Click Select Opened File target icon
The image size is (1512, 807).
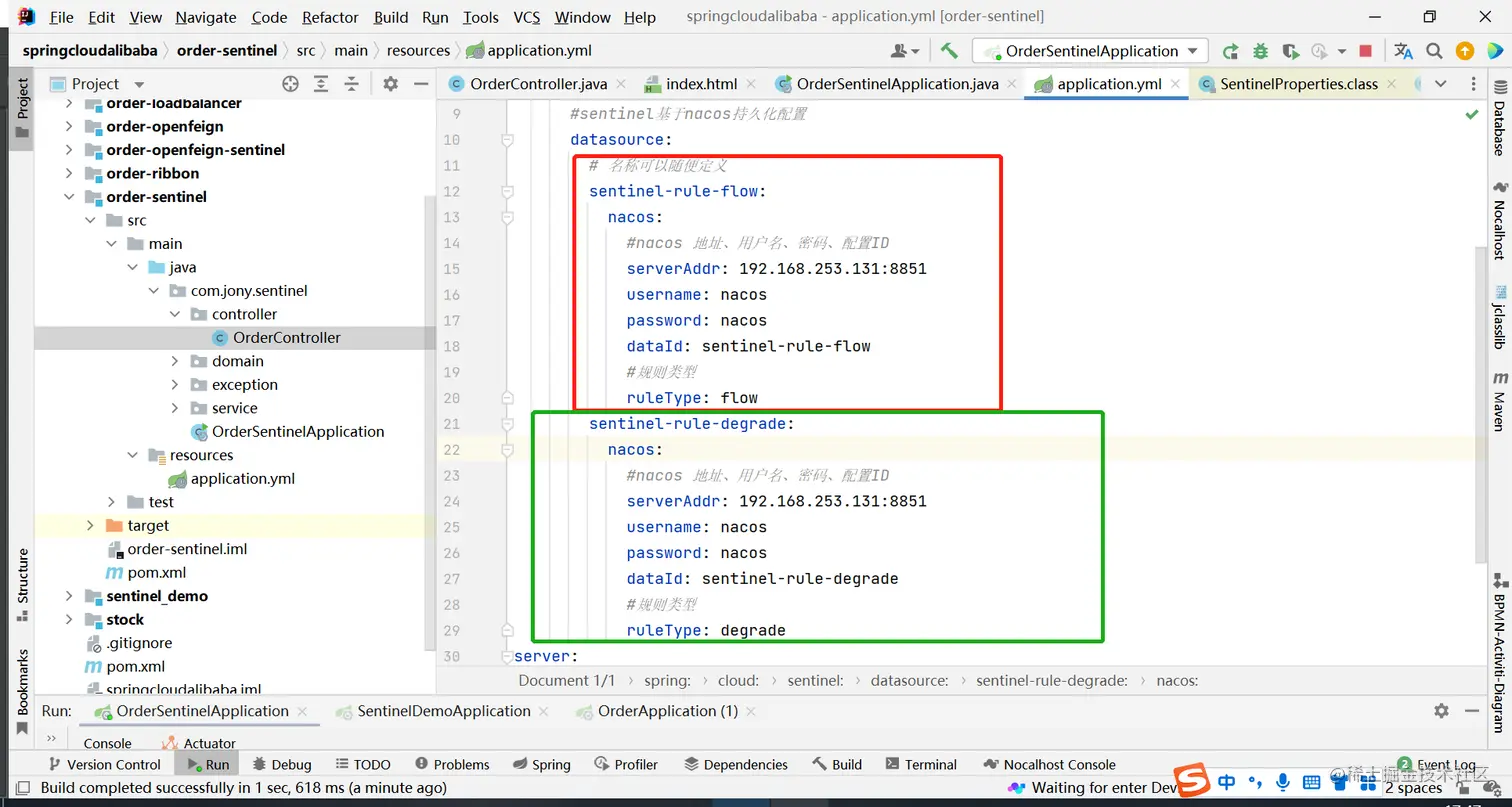290,84
